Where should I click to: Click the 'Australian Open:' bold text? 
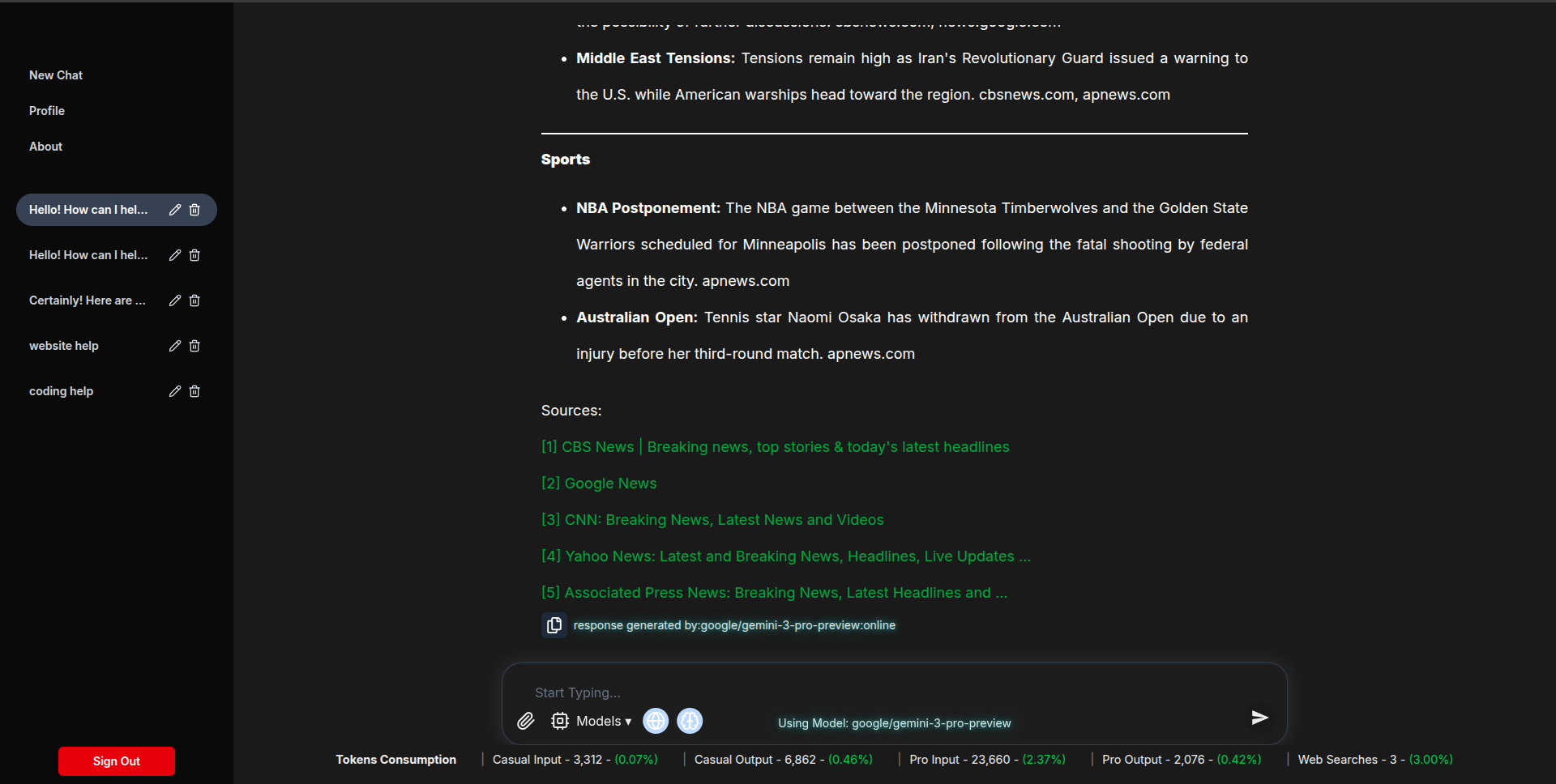[x=637, y=317]
